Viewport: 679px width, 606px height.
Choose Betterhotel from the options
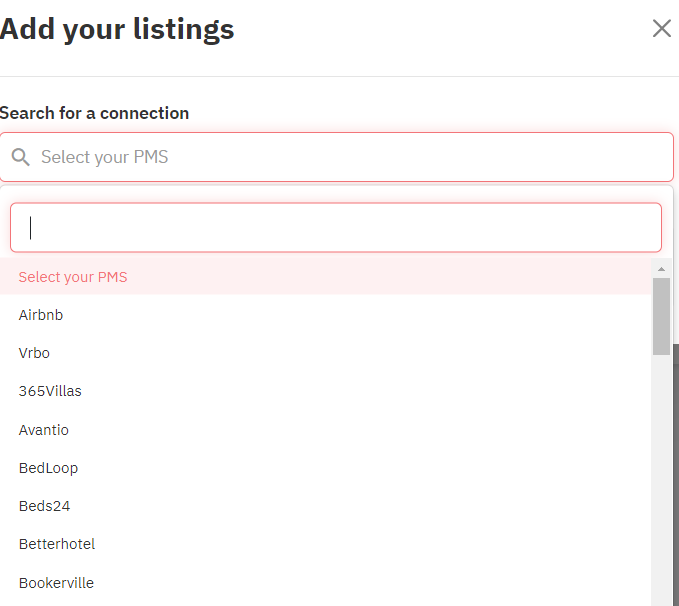tap(326, 544)
